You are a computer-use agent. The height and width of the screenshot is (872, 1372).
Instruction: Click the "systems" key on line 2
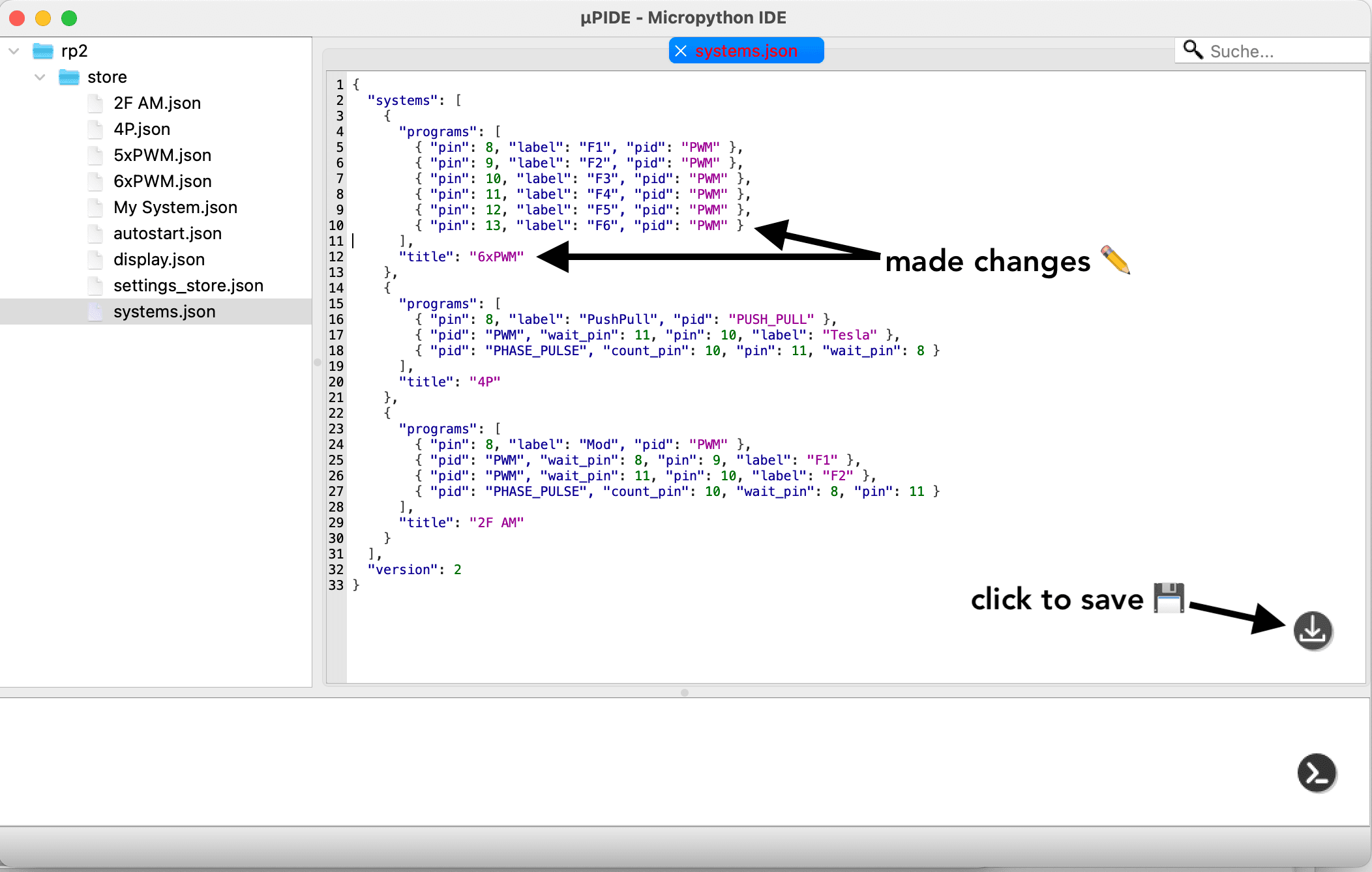click(x=402, y=100)
